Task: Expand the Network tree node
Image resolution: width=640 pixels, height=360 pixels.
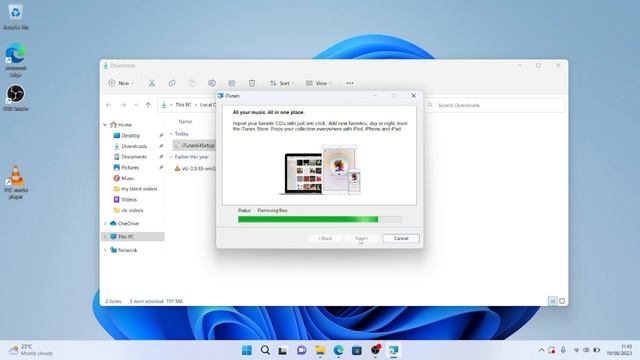Action: pos(105,250)
